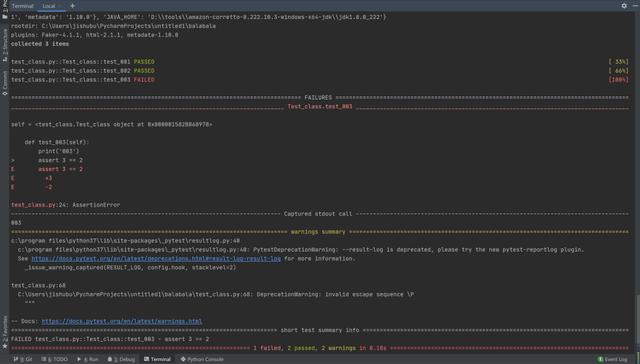Open terminal settings gear menu
This screenshot has width=640, height=364.
click(624, 6)
